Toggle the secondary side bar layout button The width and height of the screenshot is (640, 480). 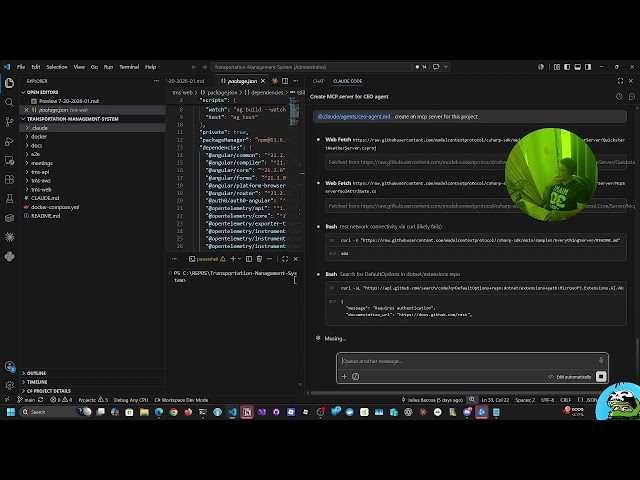click(x=588, y=67)
